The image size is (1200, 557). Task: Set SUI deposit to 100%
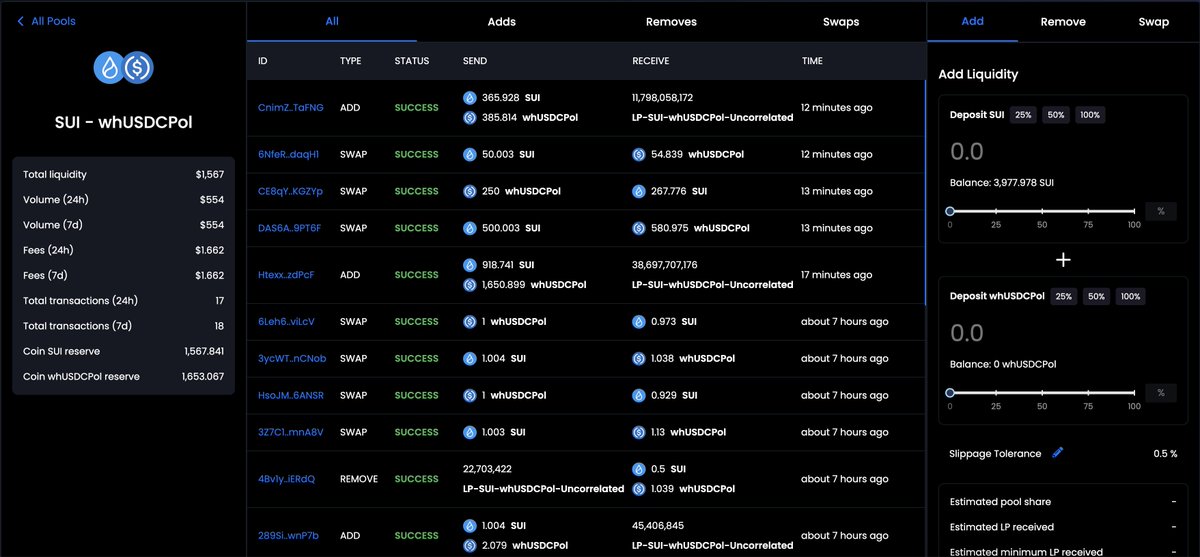coord(1090,115)
